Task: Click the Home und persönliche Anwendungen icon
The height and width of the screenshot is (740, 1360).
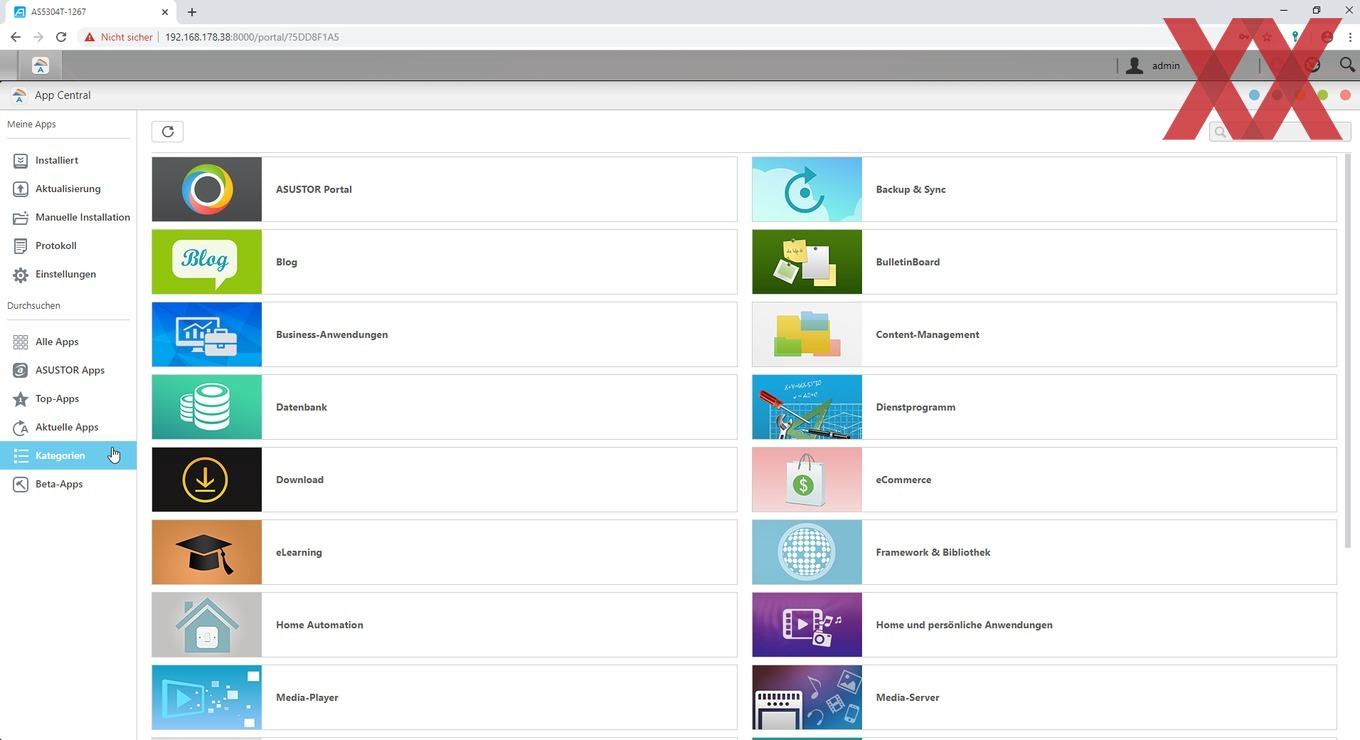Action: click(807, 625)
